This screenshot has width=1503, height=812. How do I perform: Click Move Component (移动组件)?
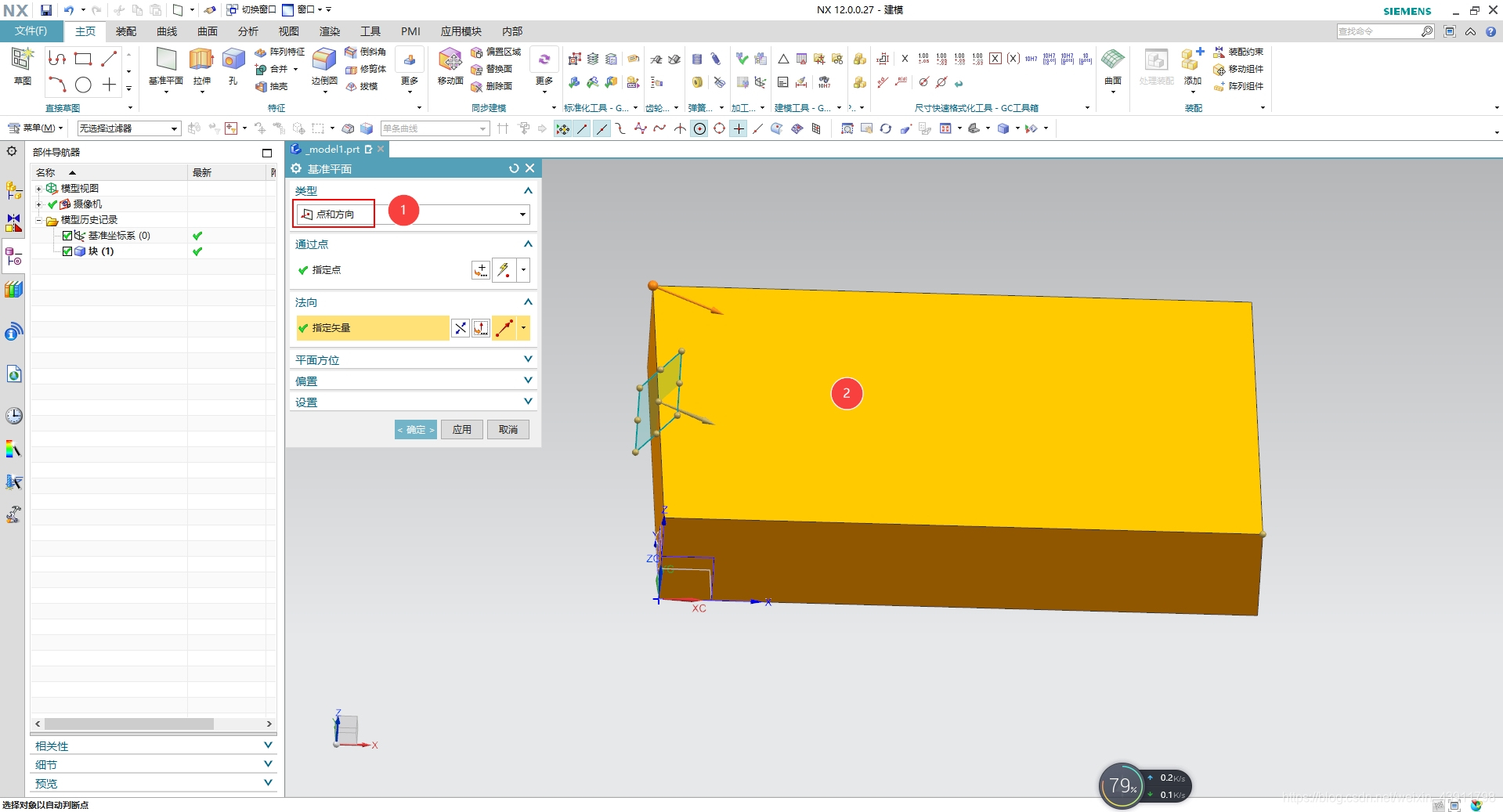click(1238, 69)
